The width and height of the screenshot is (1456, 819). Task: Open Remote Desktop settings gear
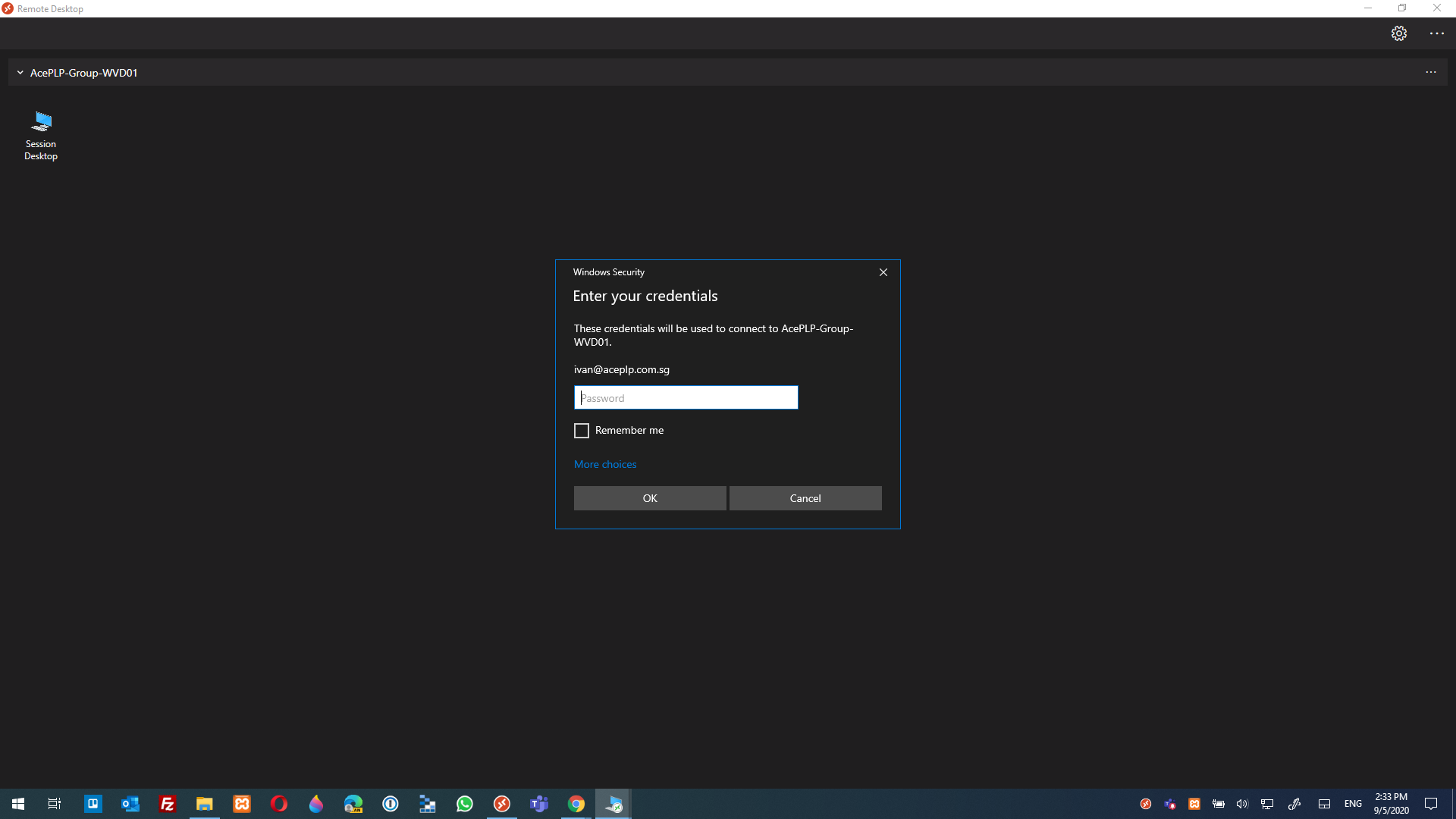tap(1399, 33)
